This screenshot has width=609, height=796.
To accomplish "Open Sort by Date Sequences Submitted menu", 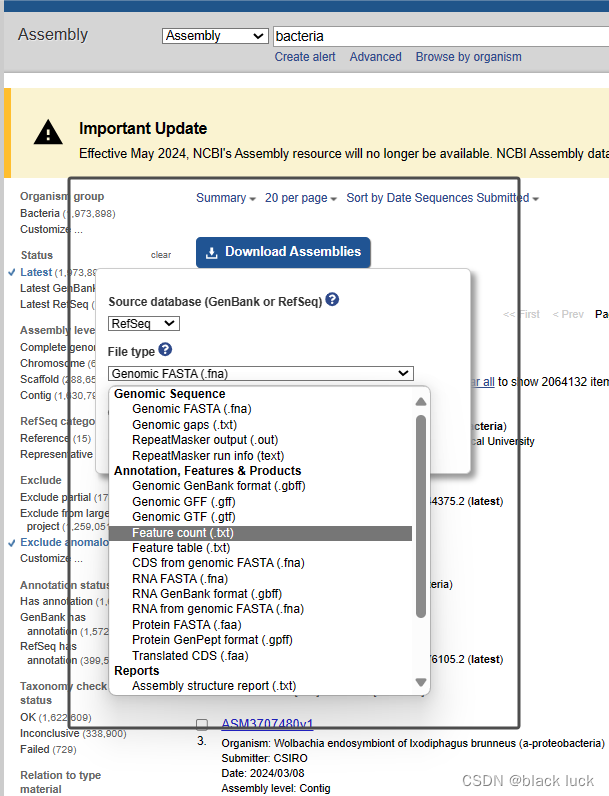I will pos(442,198).
